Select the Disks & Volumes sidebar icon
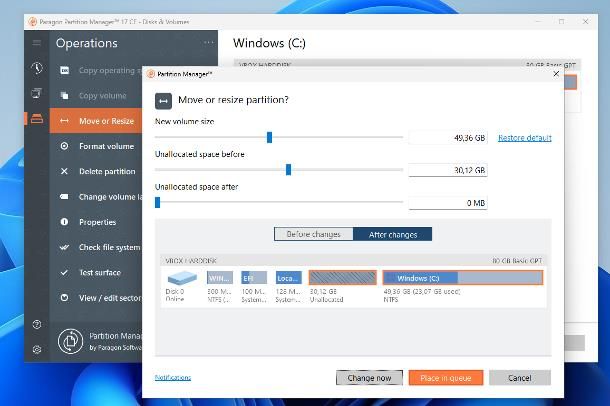Screen dimensions: 610x406 pyautogui.click(x=37, y=118)
